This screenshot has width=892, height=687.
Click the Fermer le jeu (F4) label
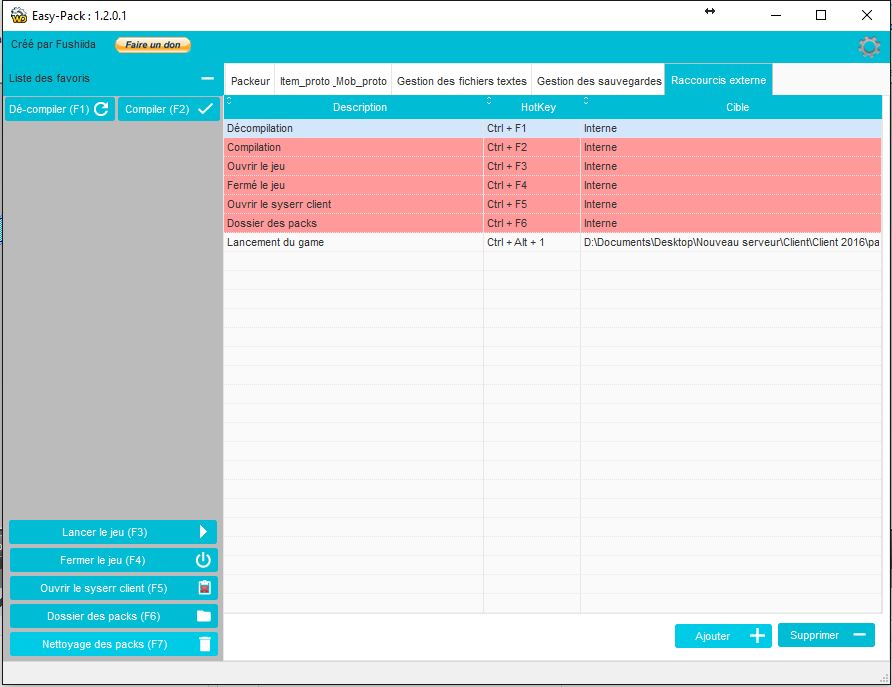(103, 560)
